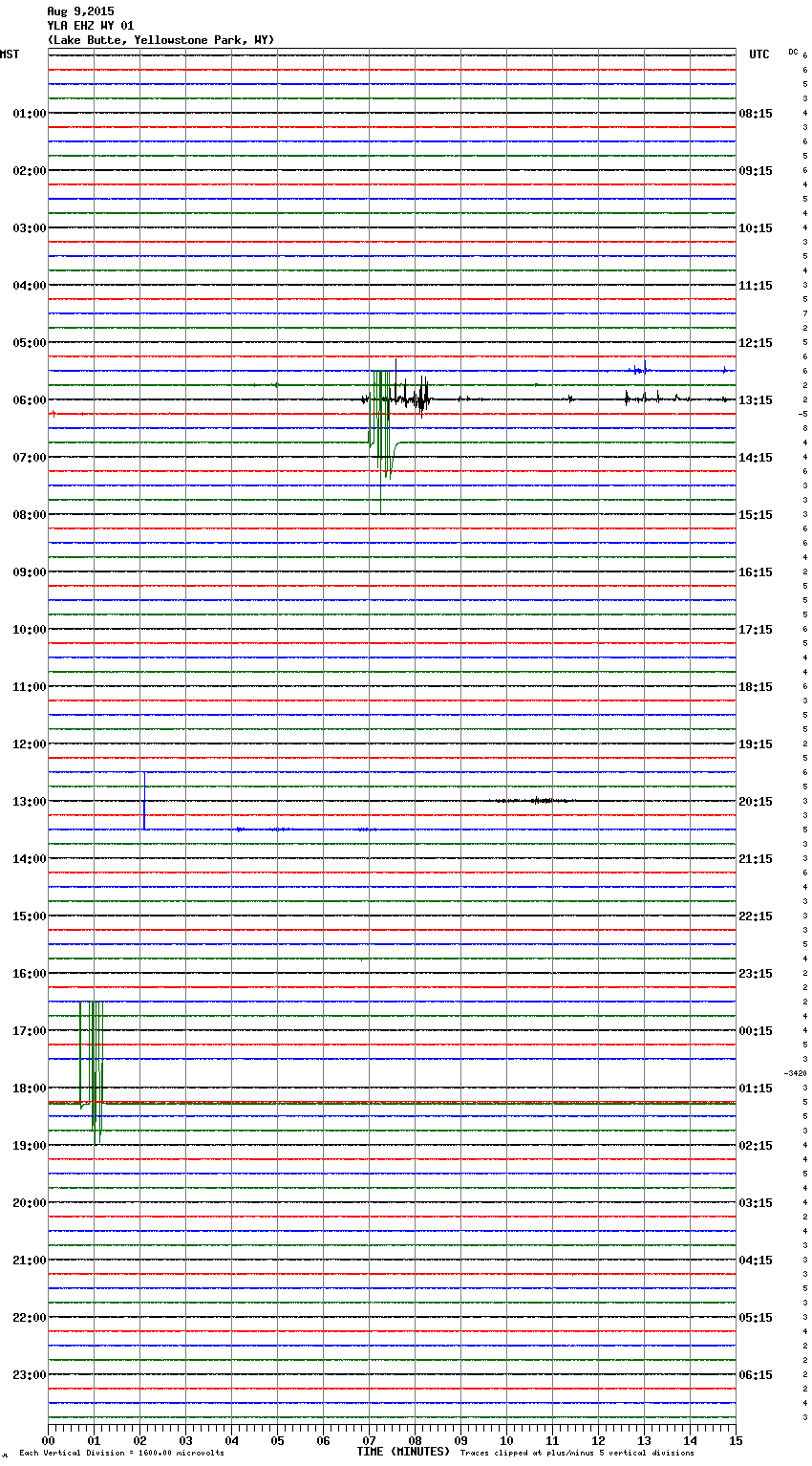Click the blue burst near minute 13 above the 06:00 trace
This screenshot has width=812, height=1466.
tap(641, 368)
